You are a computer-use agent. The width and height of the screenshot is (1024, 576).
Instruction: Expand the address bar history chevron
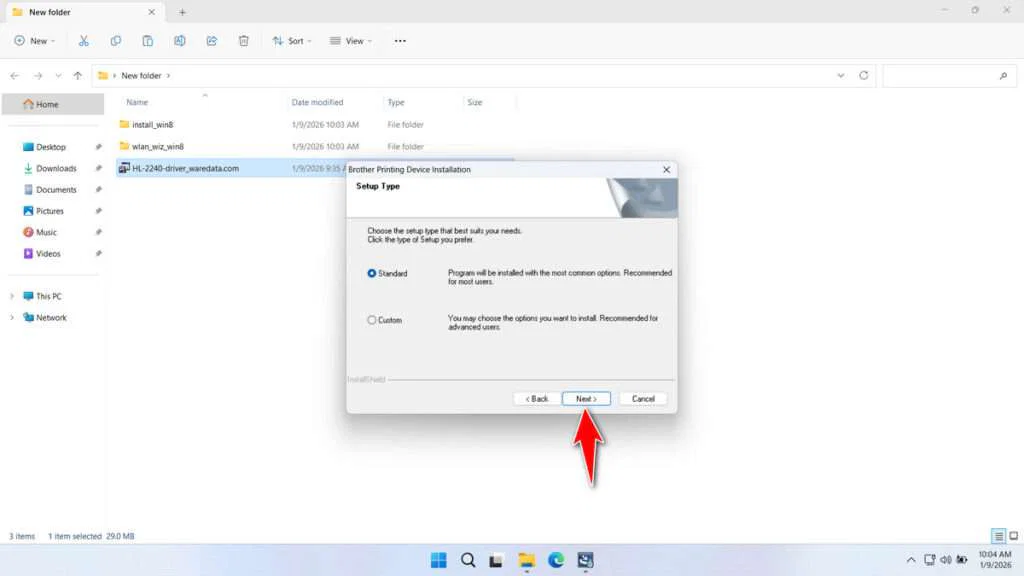coord(841,75)
